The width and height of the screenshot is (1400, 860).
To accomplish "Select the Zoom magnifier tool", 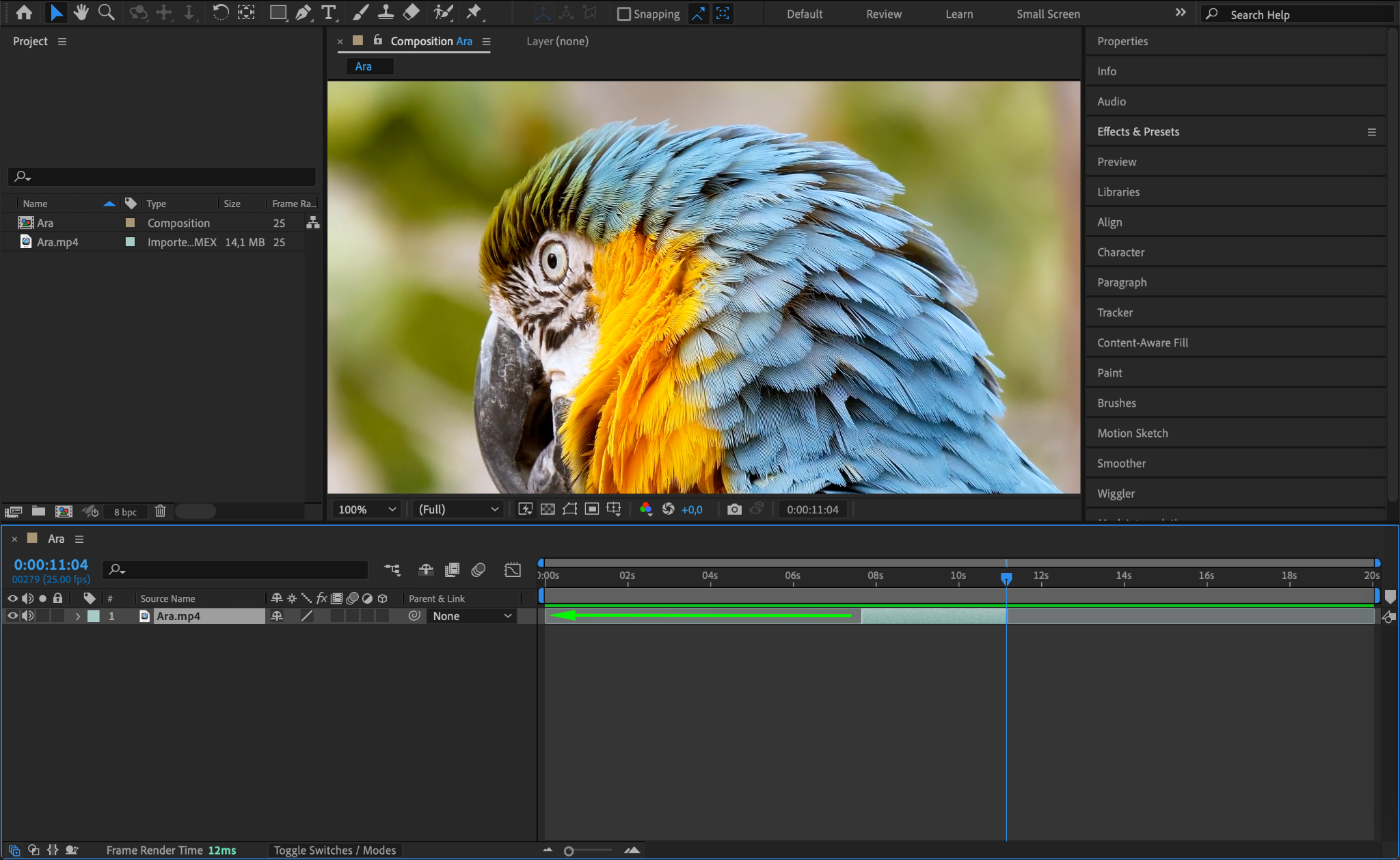I will (x=106, y=12).
